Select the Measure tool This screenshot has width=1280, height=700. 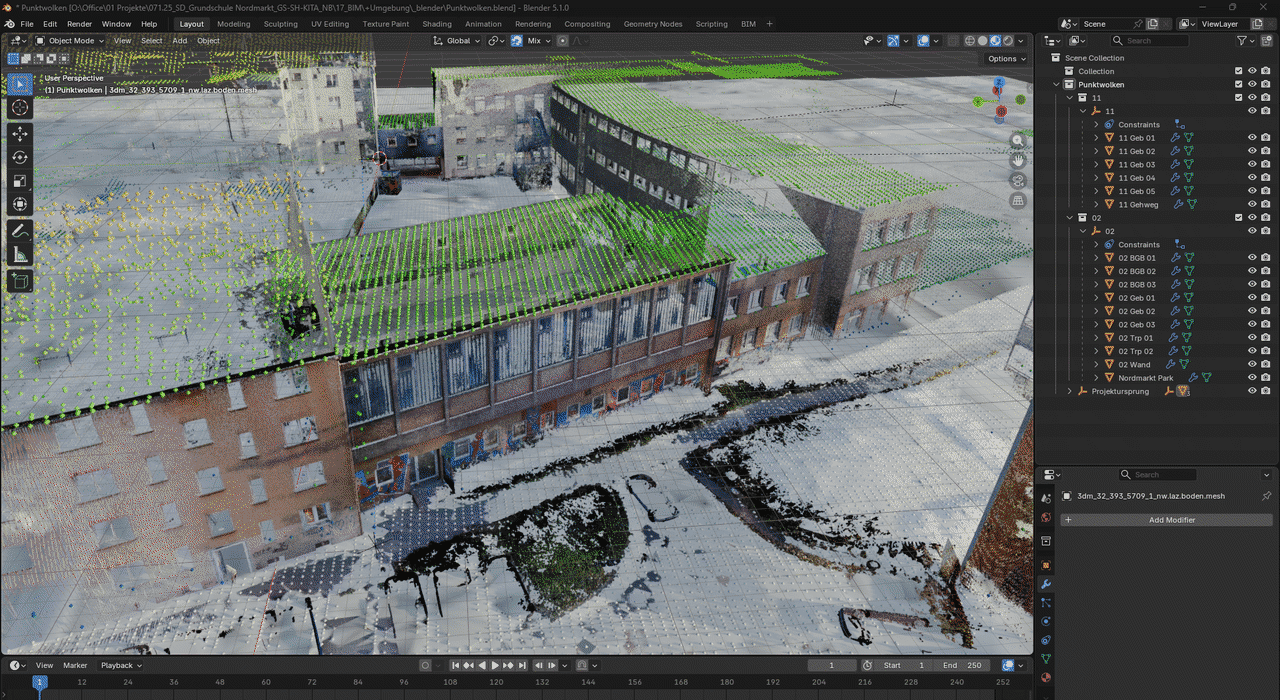pyautogui.click(x=20, y=255)
